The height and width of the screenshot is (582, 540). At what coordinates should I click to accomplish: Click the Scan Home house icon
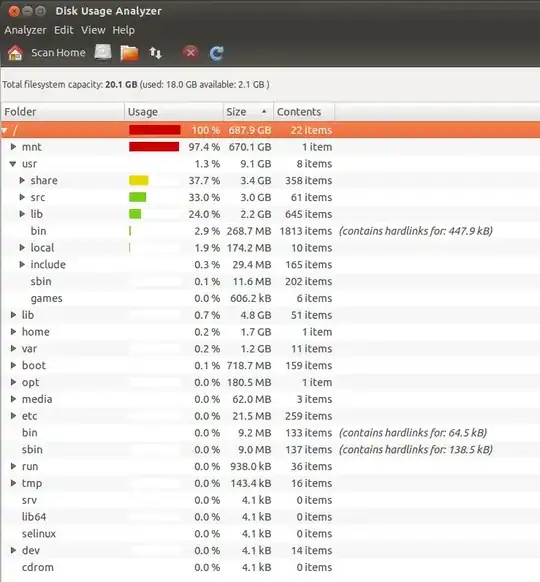coord(15,53)
